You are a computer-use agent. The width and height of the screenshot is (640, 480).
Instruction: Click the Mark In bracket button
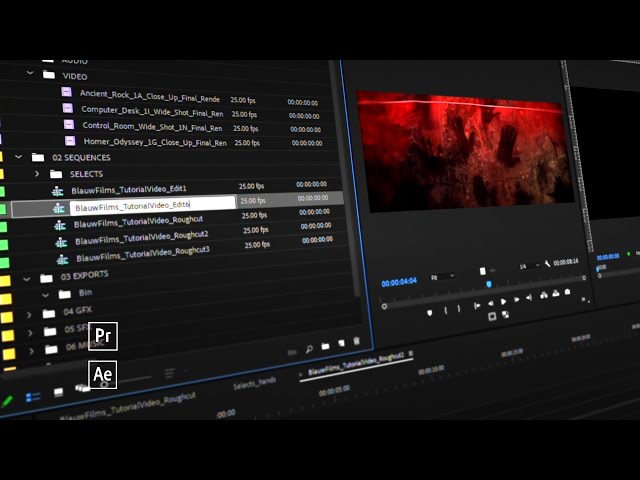click(x=445, y=311)
